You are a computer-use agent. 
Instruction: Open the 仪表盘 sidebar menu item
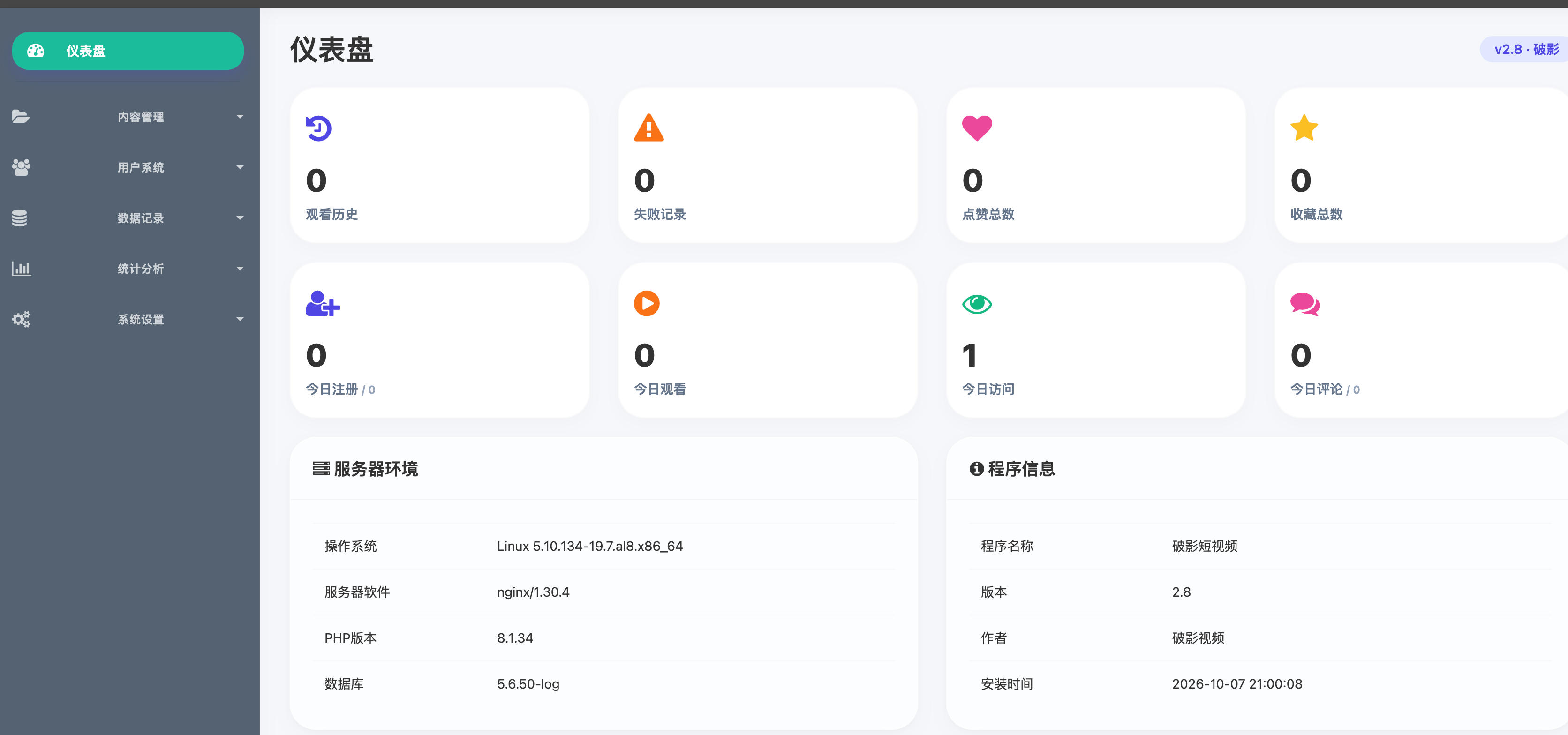click(x=128, y=51)
